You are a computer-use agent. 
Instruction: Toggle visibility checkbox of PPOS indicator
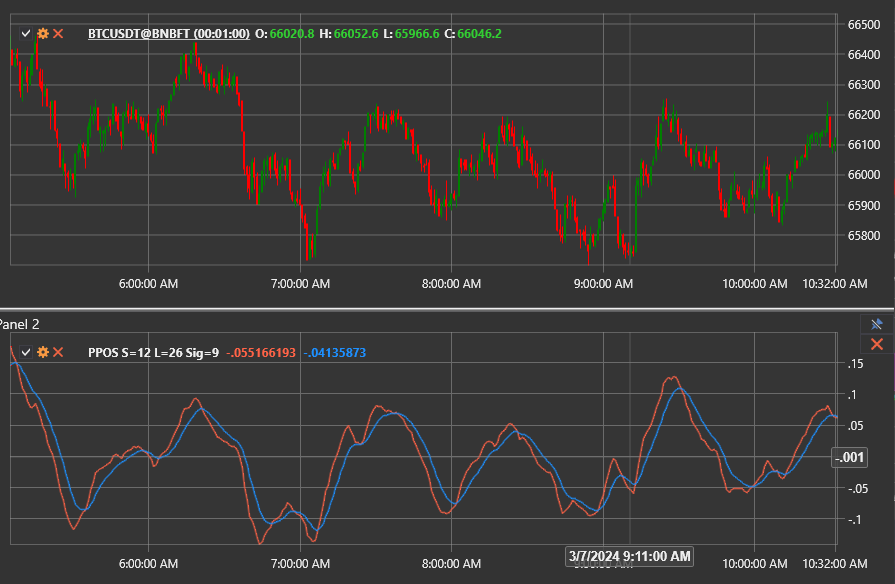click(26, 352)
